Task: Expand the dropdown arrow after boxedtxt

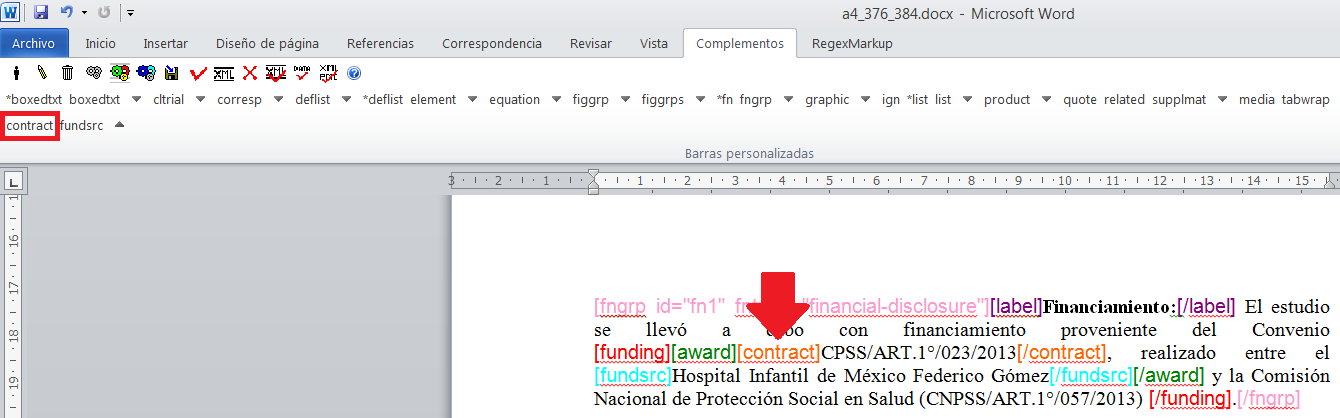Action: tap(136, 99)
